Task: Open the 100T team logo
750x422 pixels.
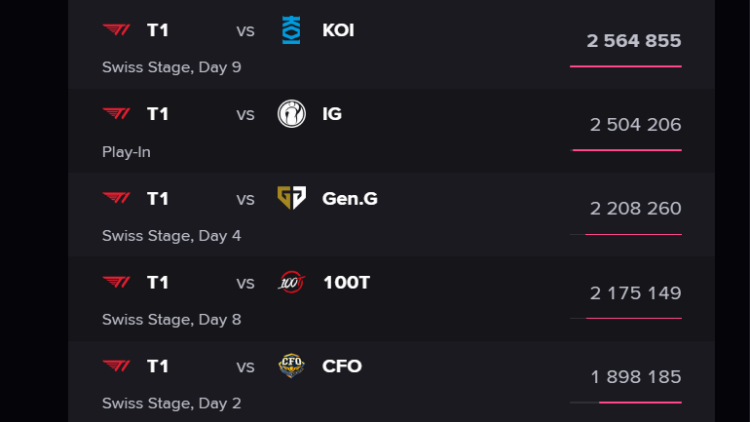Action: [292, 283]
